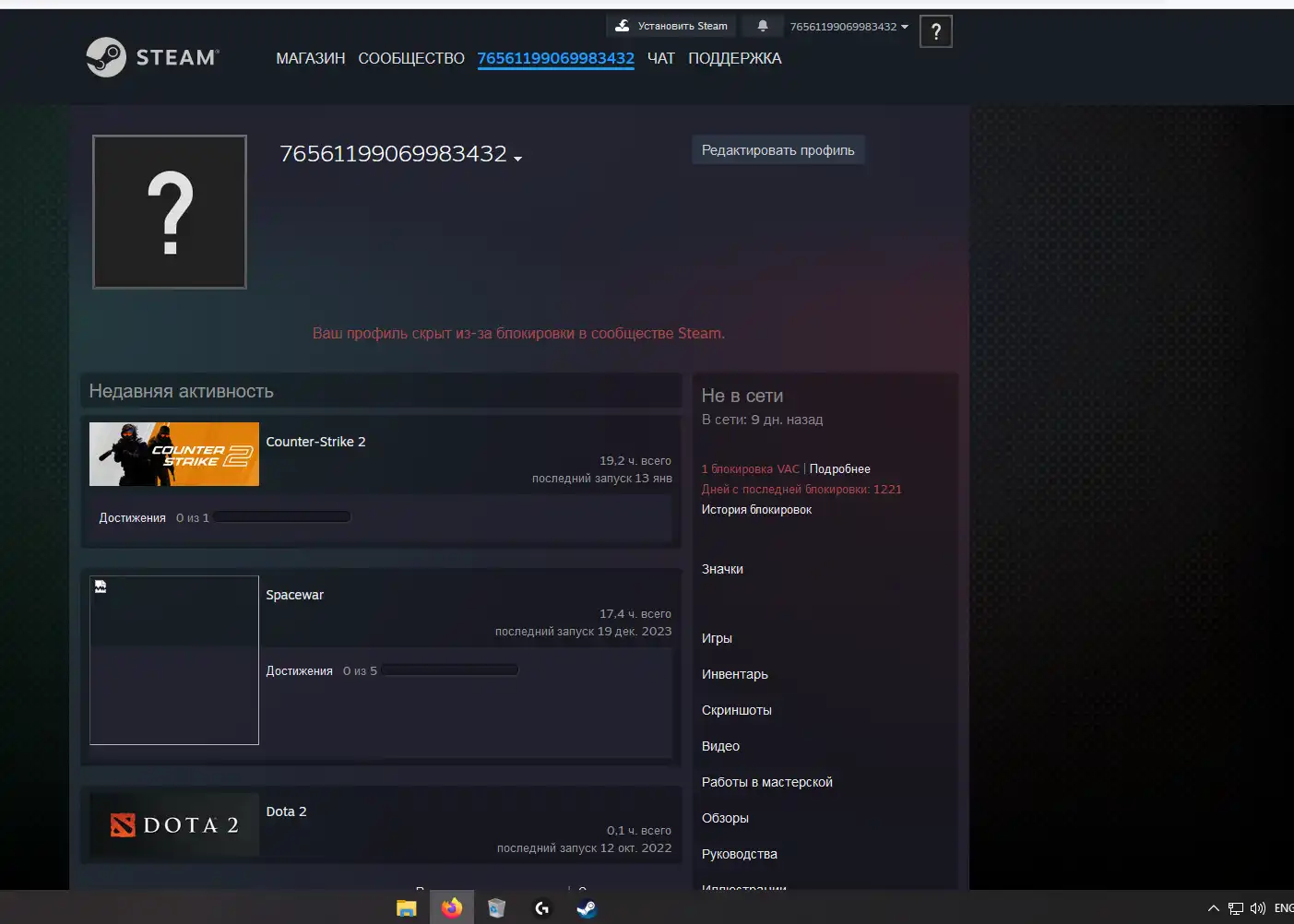Click Достижения label under Counter-Strike 2

pyautogui.click(x=133, y=518)
